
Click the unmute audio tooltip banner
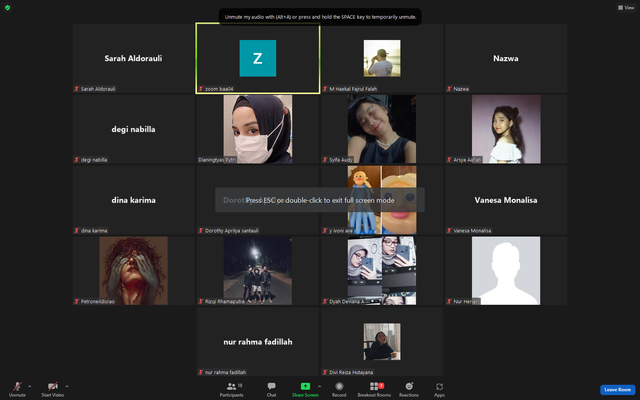(320, 17)
